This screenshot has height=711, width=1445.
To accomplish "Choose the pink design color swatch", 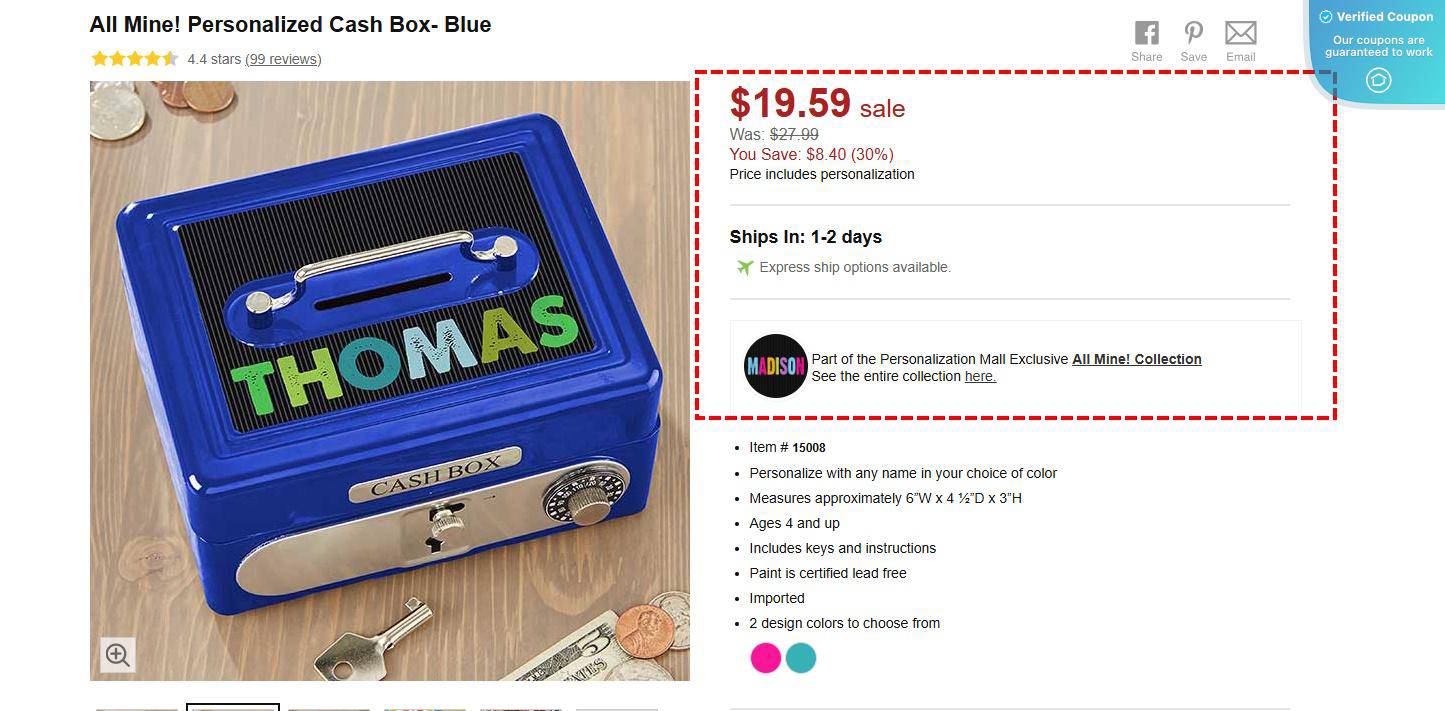I will coord(766,658).
